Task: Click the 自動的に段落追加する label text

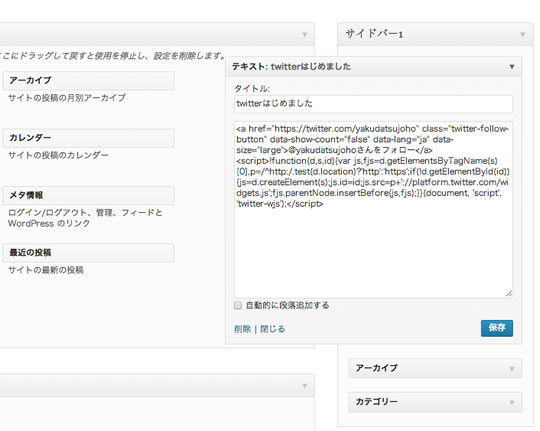Action: pyautogui.click(x=288, y=306)
